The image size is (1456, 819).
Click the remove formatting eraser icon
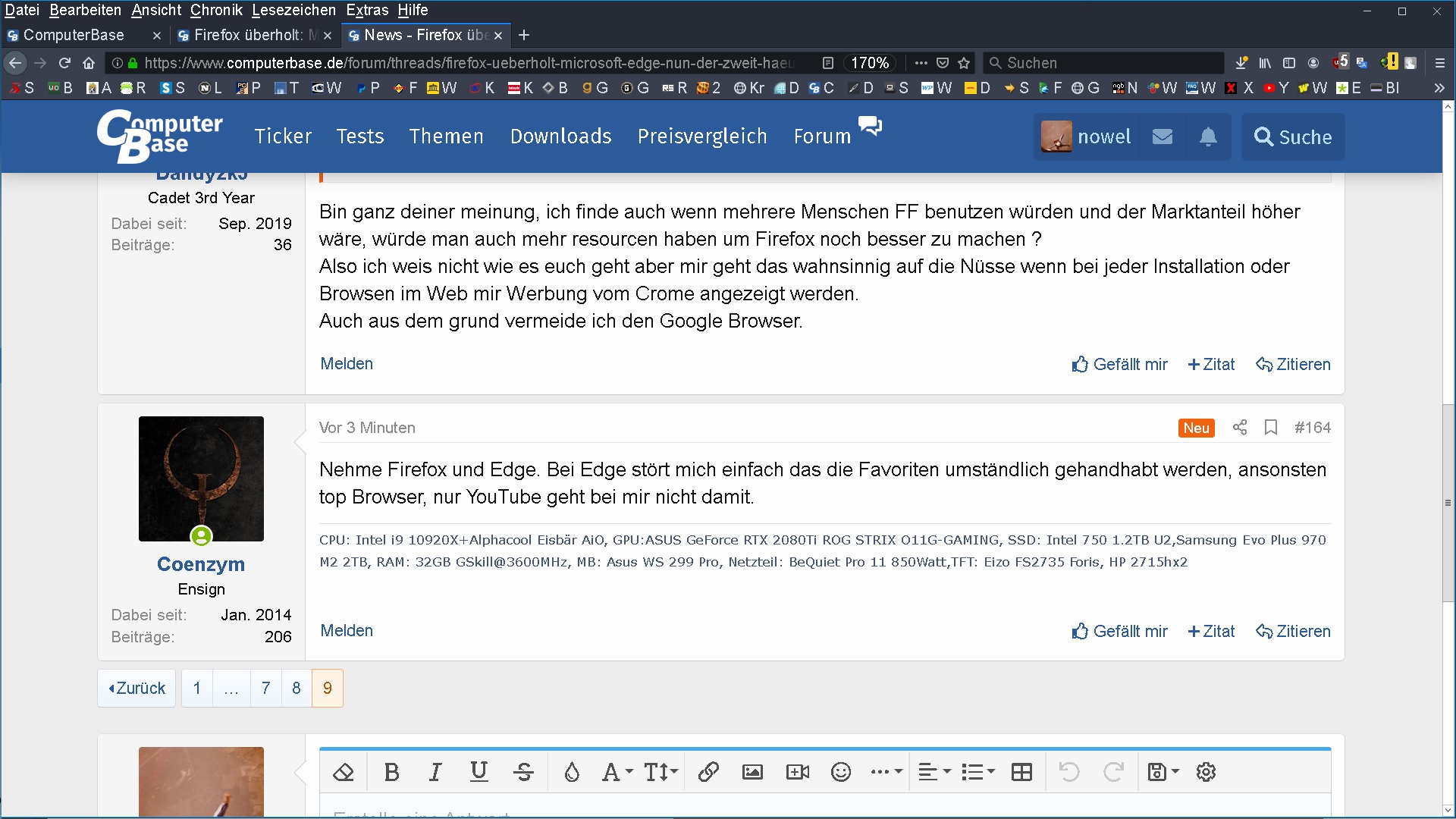coord(344,772)
